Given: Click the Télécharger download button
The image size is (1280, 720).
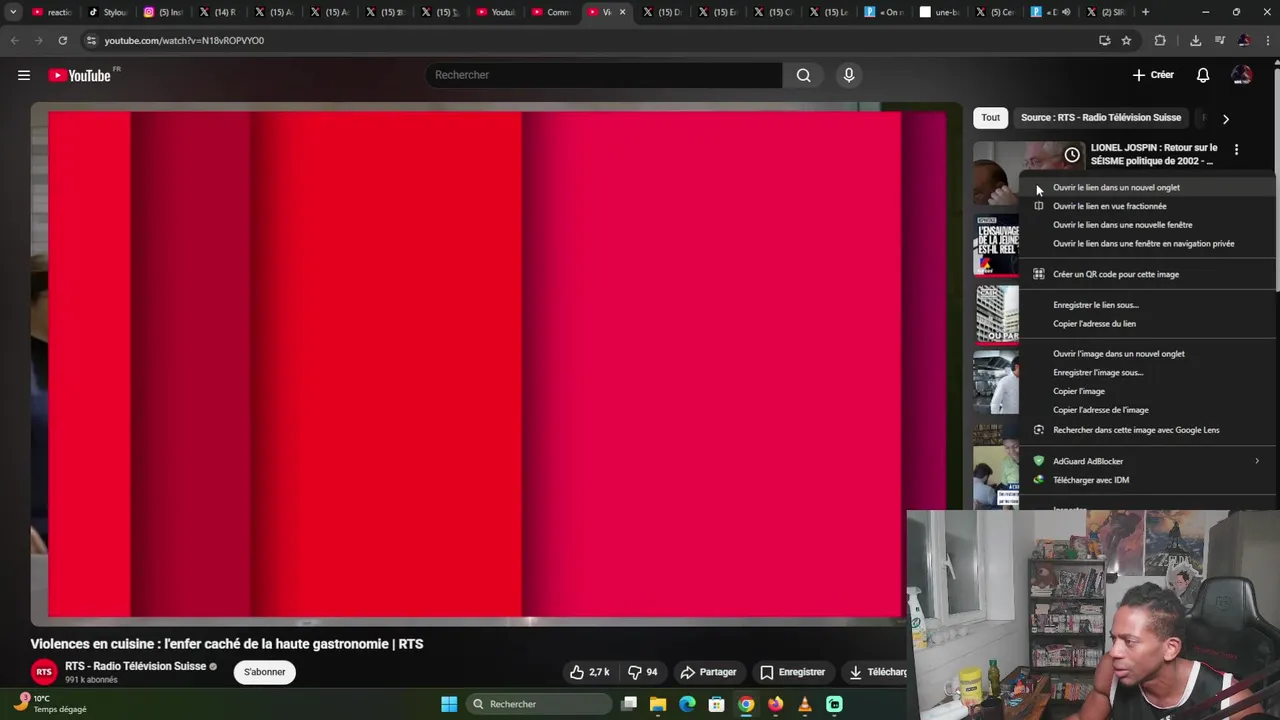Looking at the screenshot, I should [x=876, y=672].
